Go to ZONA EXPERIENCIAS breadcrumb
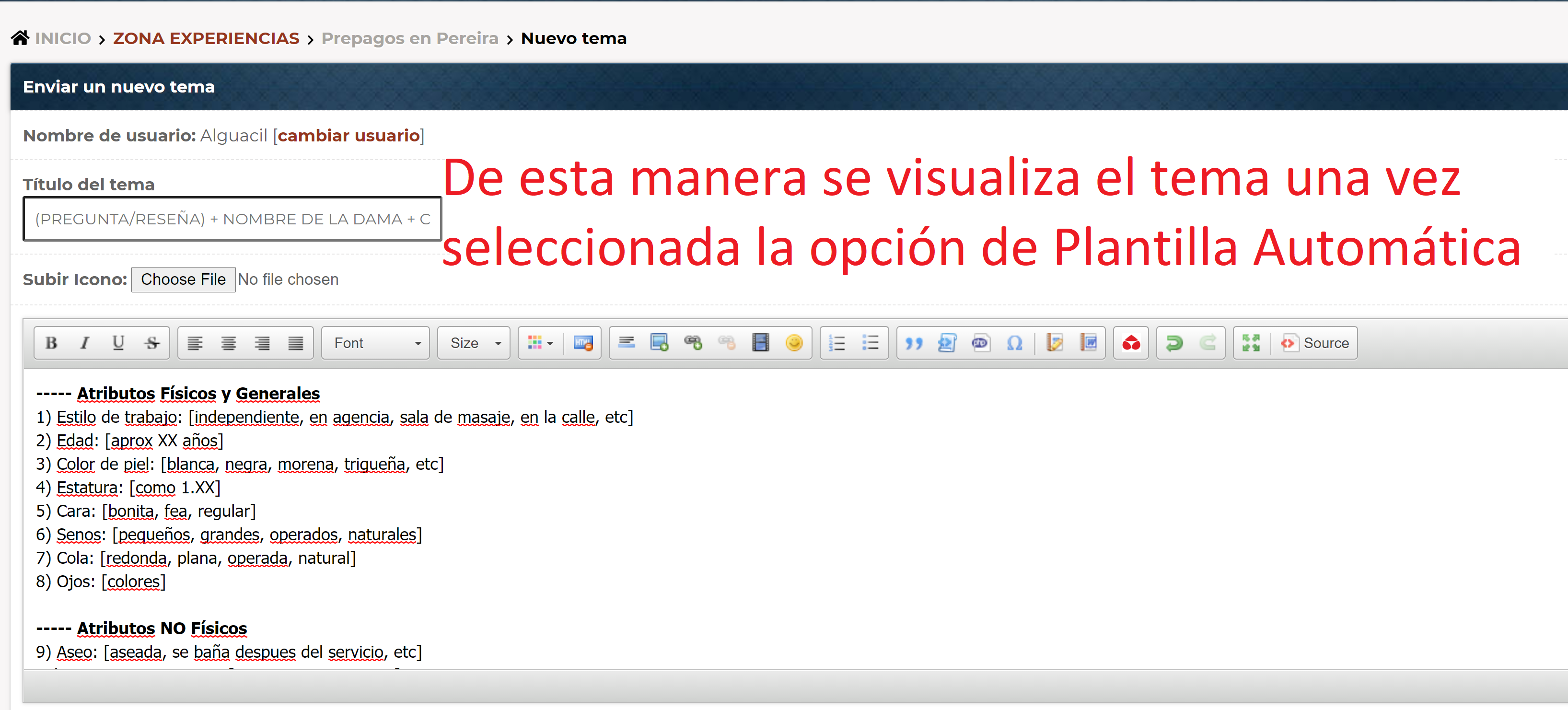1568x710 pixels. coord(206,38)
